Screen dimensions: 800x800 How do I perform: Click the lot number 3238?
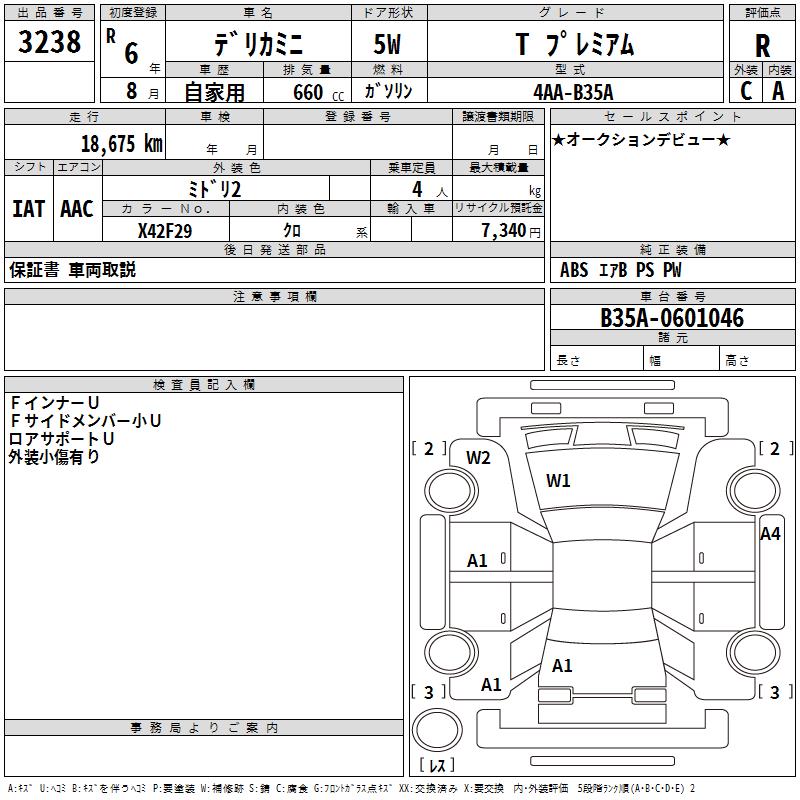tap(49, 42)
